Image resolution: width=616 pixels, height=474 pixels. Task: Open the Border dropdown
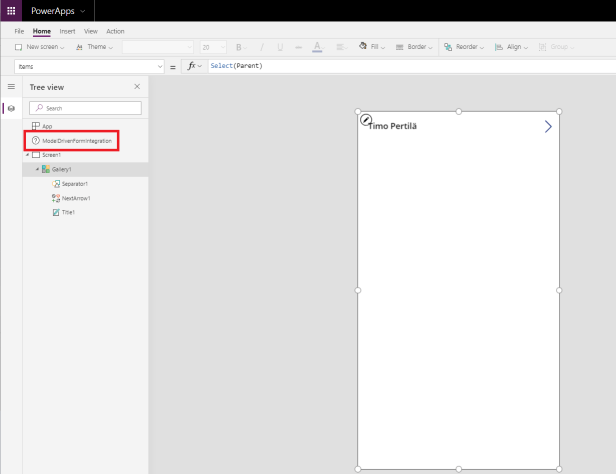[x=414, y=47]
